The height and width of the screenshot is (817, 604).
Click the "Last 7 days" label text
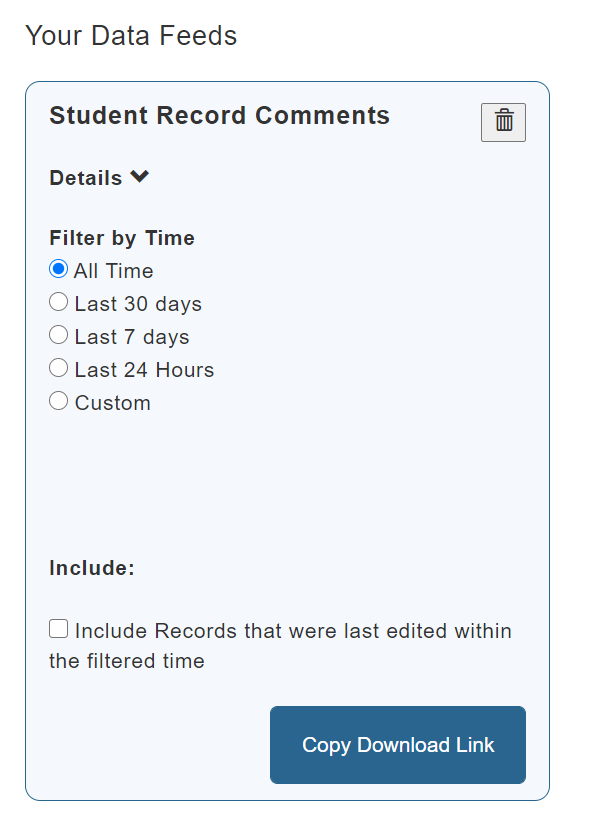tap(132, 337)
